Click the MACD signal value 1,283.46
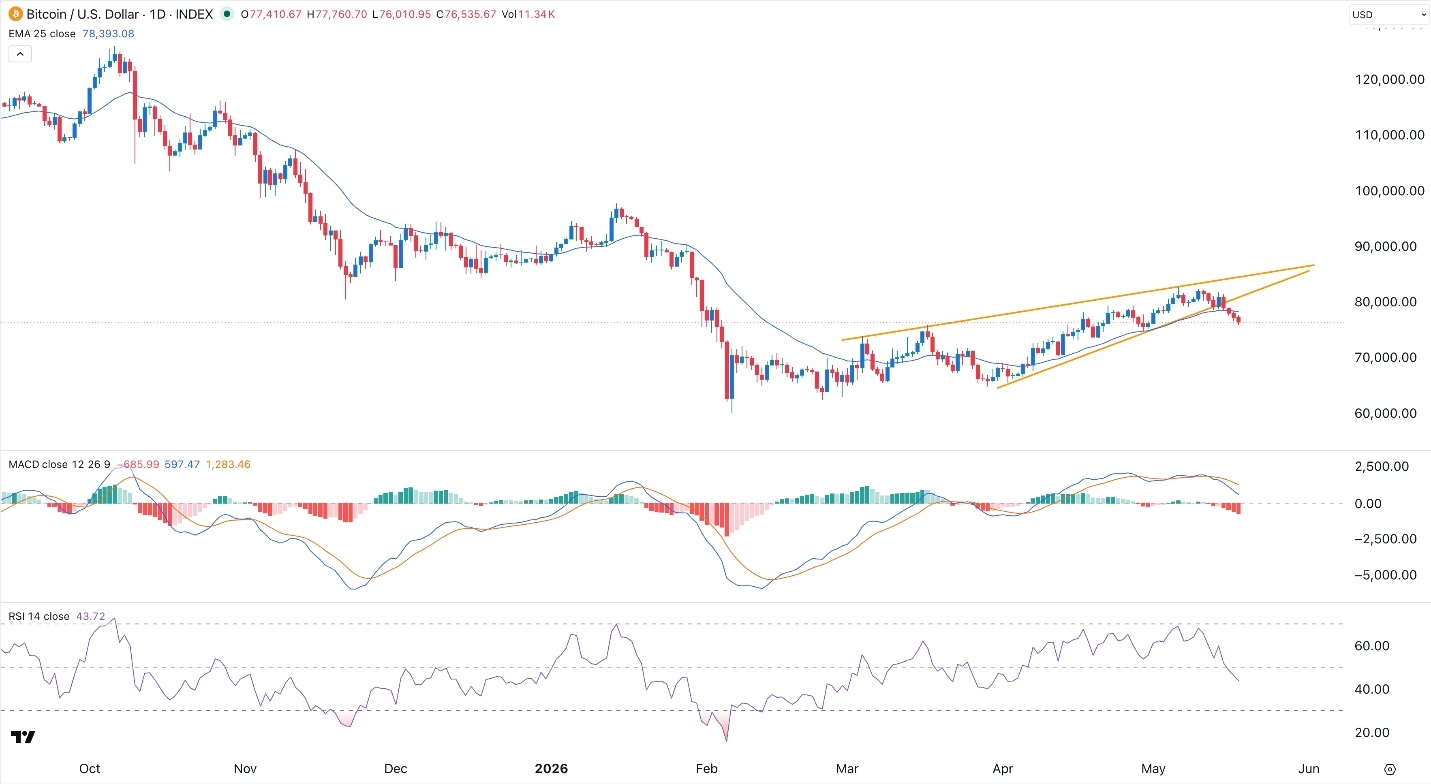 click(226, 464)
